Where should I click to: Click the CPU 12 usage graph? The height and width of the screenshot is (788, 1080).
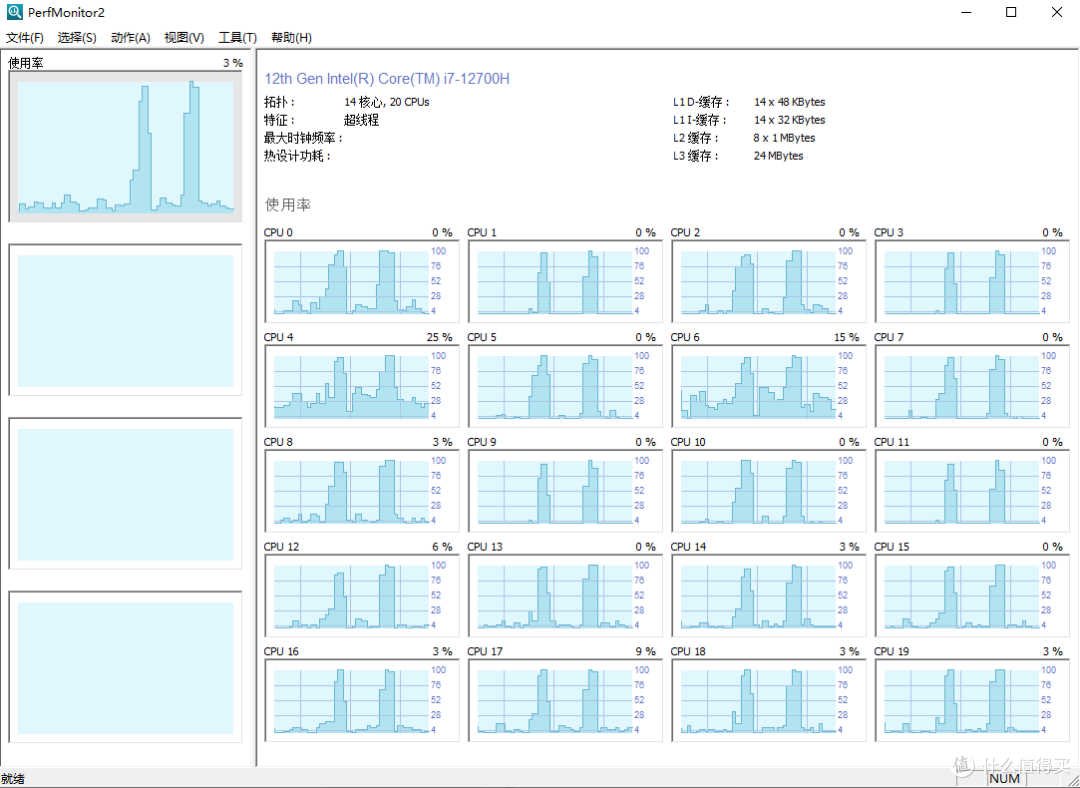pos(351,596)
